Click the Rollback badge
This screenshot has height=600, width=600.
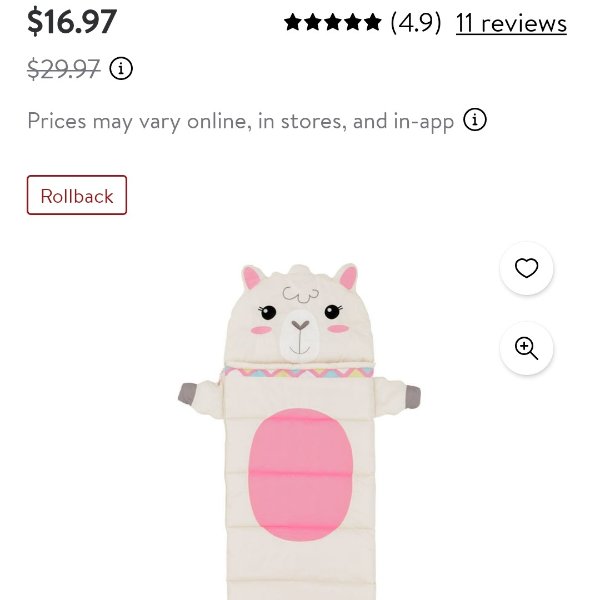(x=77, y=195)
